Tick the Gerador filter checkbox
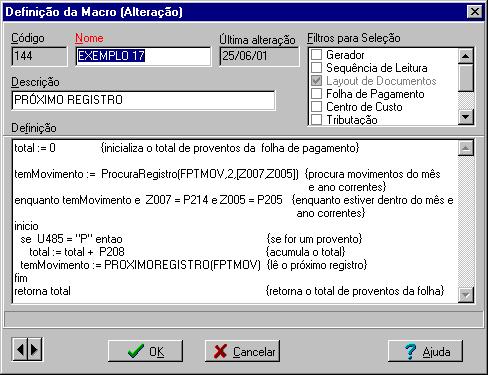This screenshot has width=488, height=375. [x=316, y=55]
